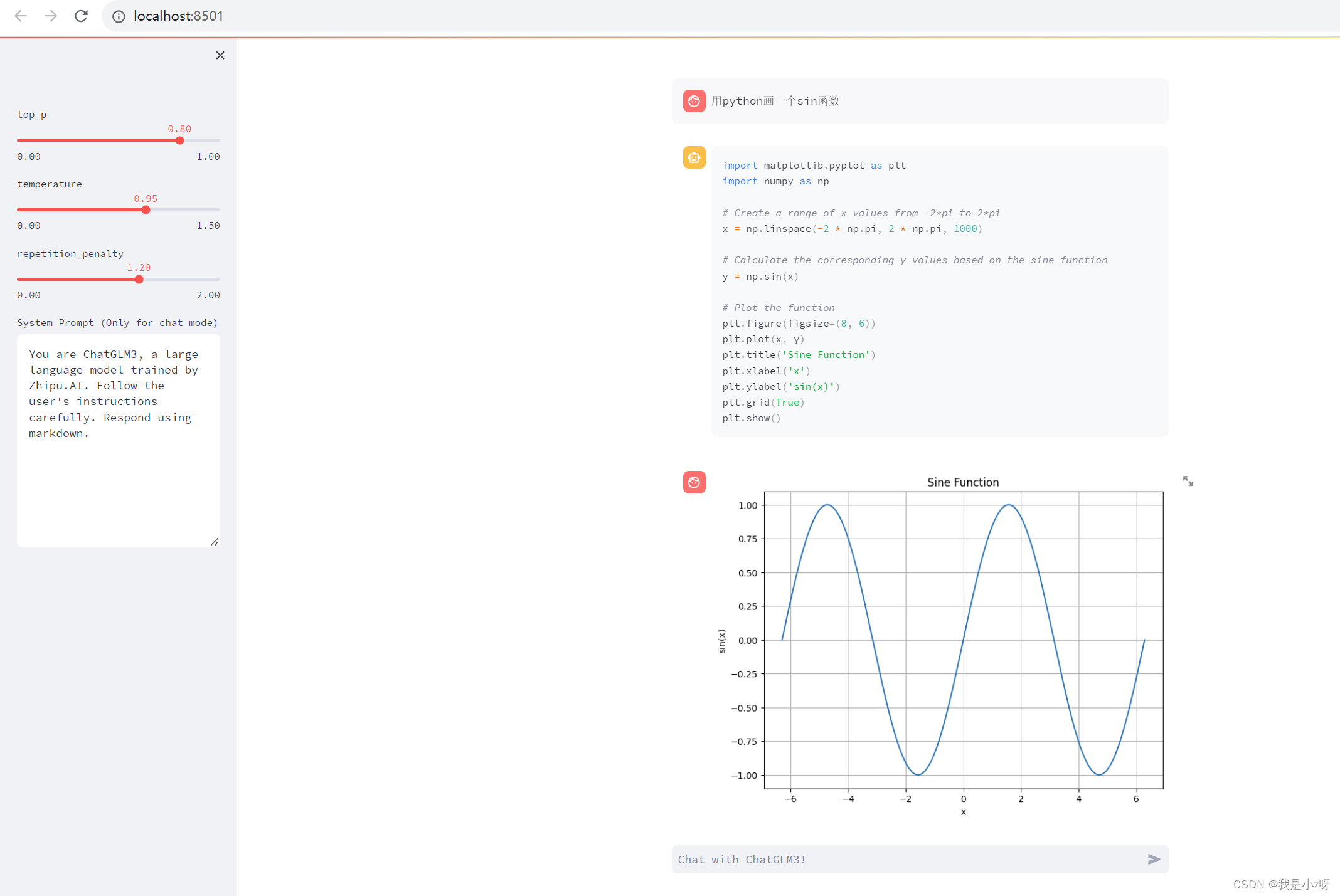Image resolution: width=1340 pixels, height=896 pixels.
Task: Click the temperature maximum value 1.50
Action: point(208,226)
